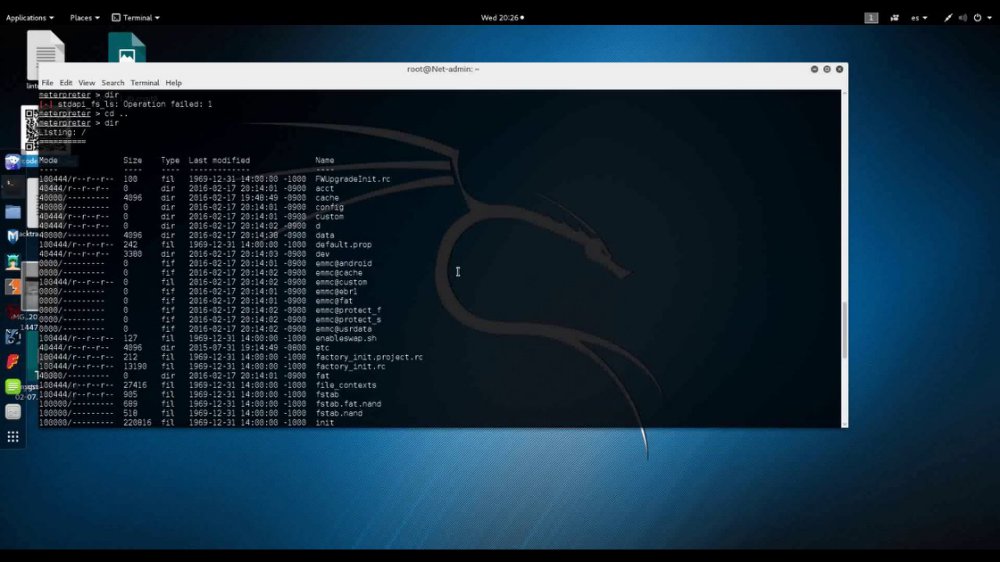Show all applications with the grid icon
This screenshot has height=562, width=1000.
point(13,437)
